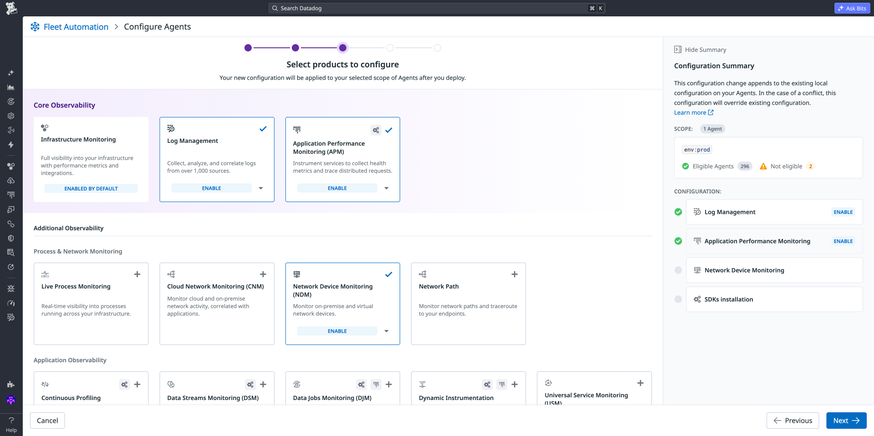Open APM enable dropdown arrow

click(x=387, y=188)
